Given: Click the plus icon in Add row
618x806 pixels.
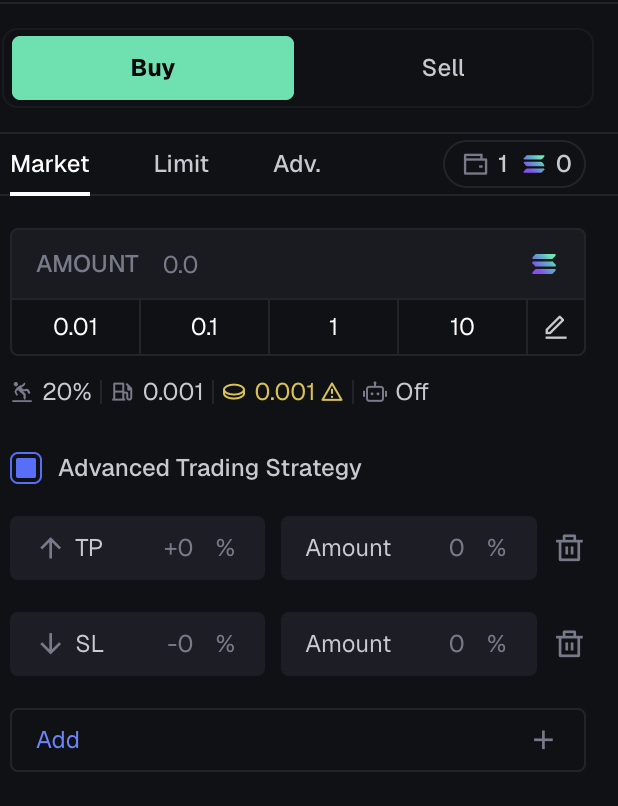Looking at the screenshot, I should (543, 740).
